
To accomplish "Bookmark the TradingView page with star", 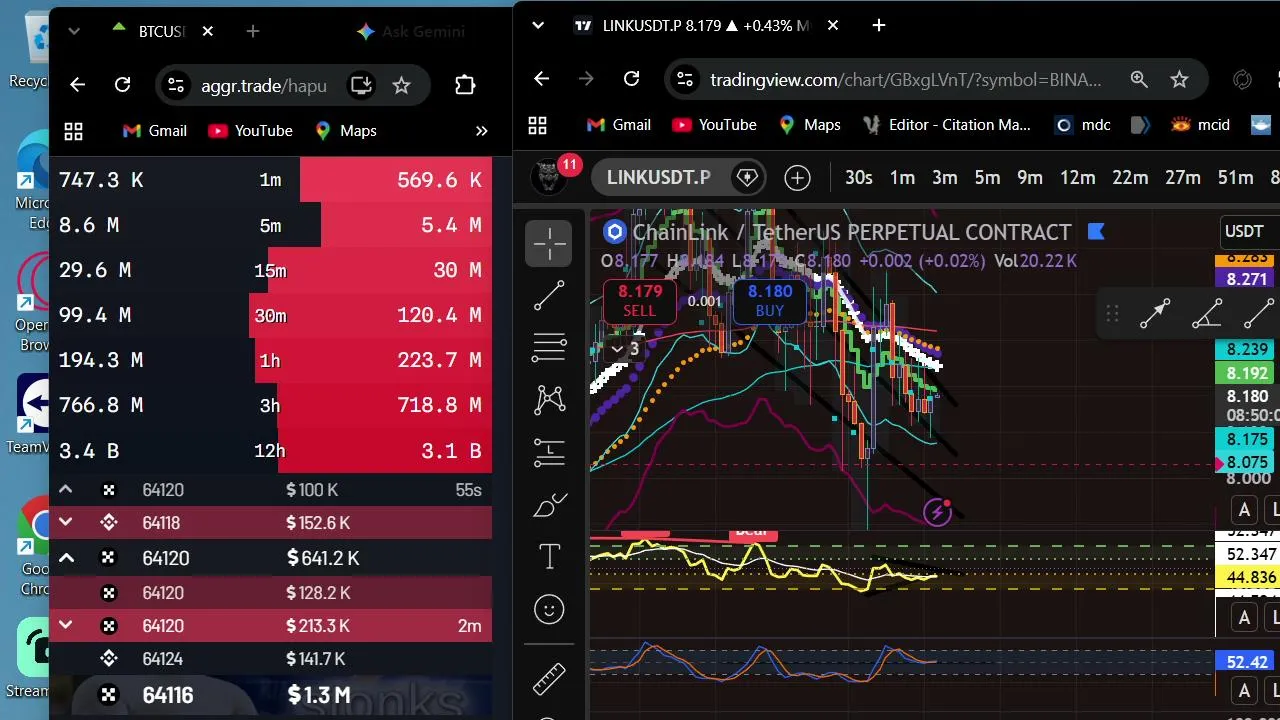I will (1179, 79).
